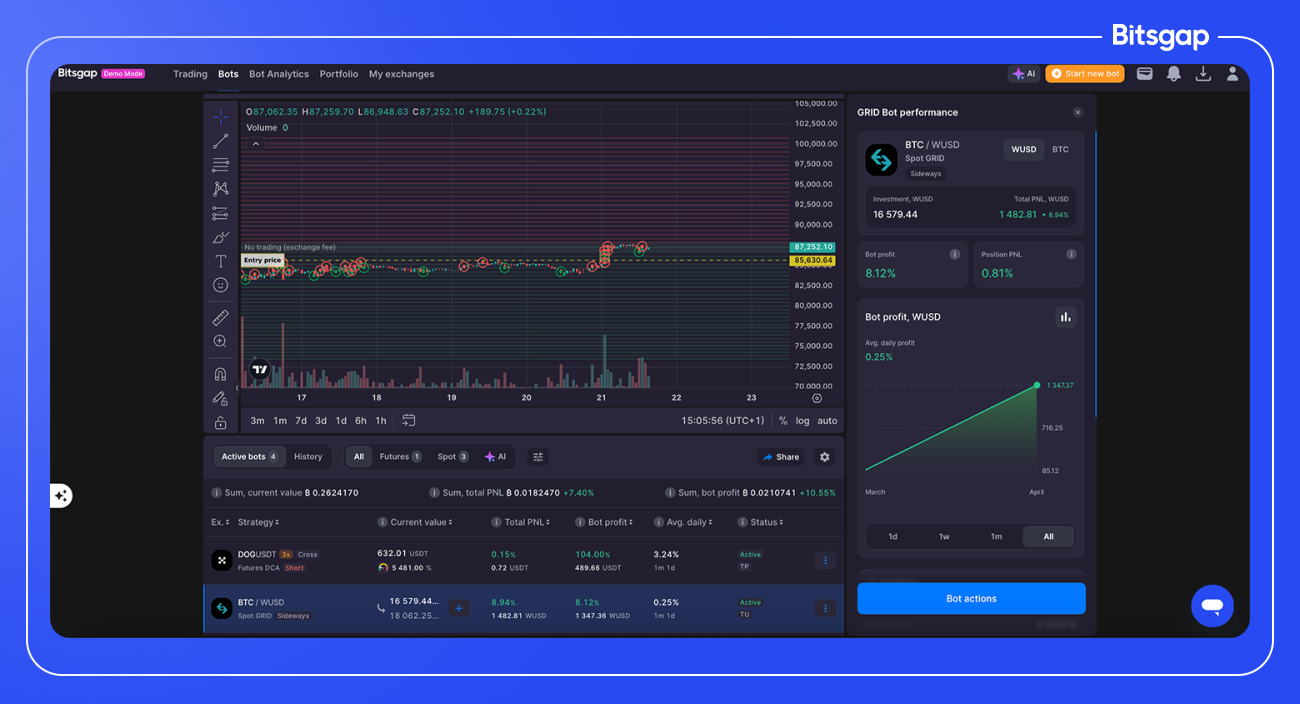1300x704 pixels.
Task: Sort bots by Ex. column
Action: point(220,522)
